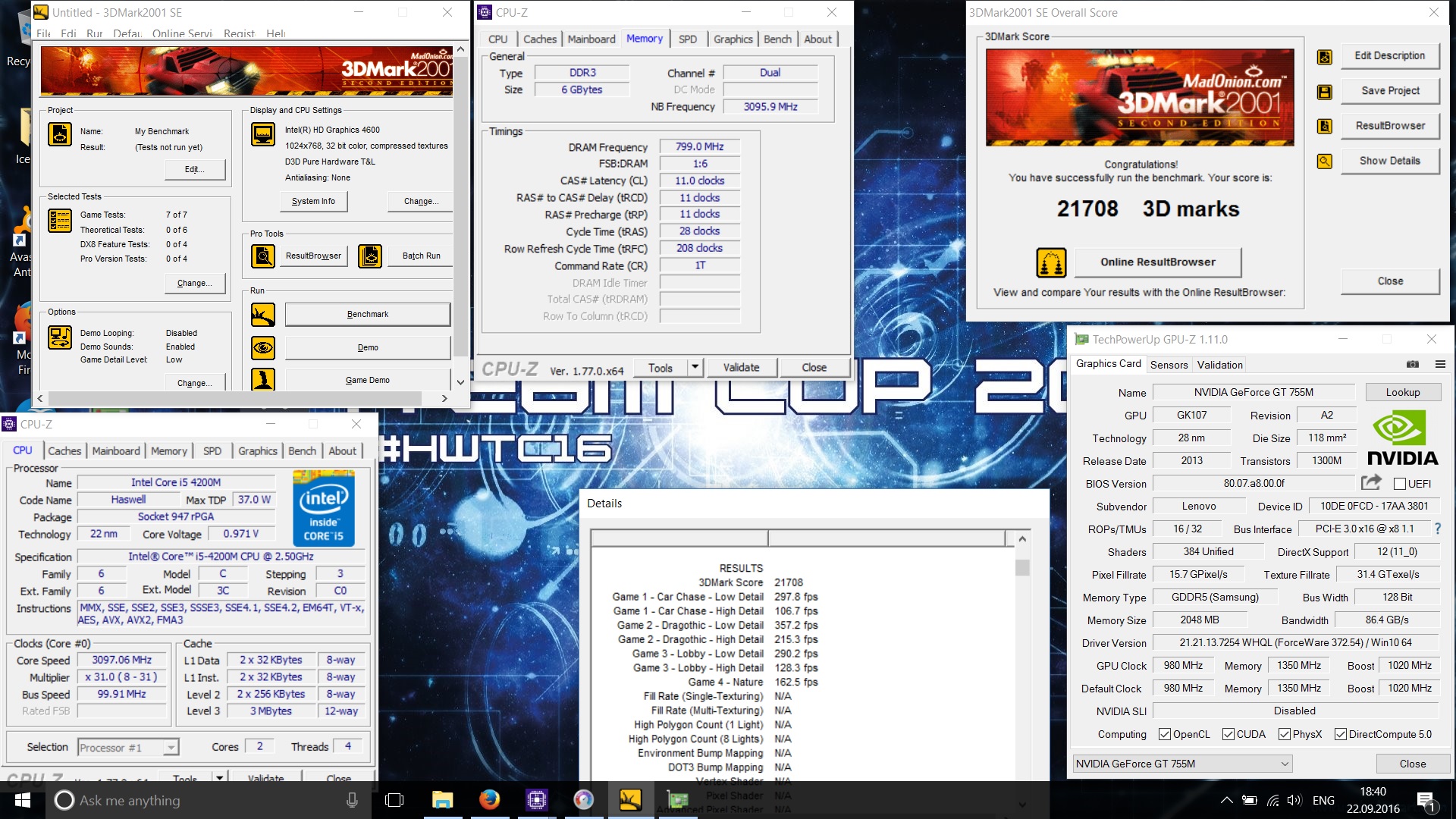Click the Online ResultBrowser button
1456x819 pixels.
1158,262
